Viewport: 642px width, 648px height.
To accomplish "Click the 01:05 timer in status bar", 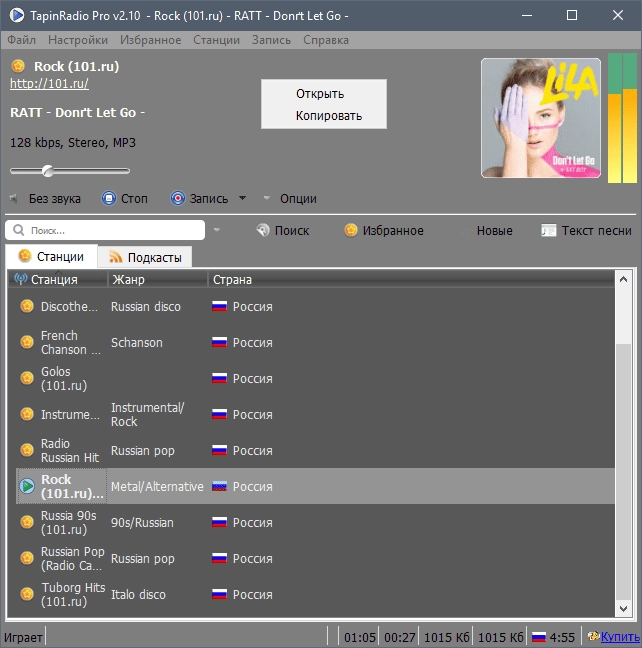I will point(360,637).
